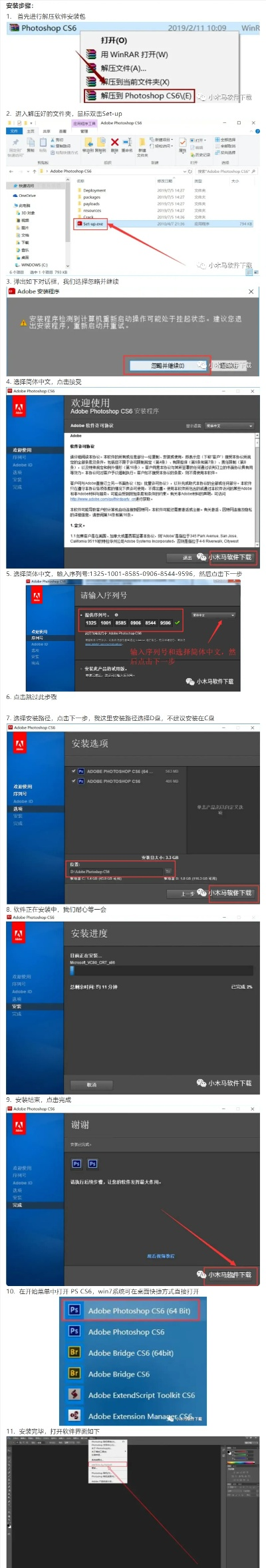Click the 退出 button on license screen

pos(188,557)
